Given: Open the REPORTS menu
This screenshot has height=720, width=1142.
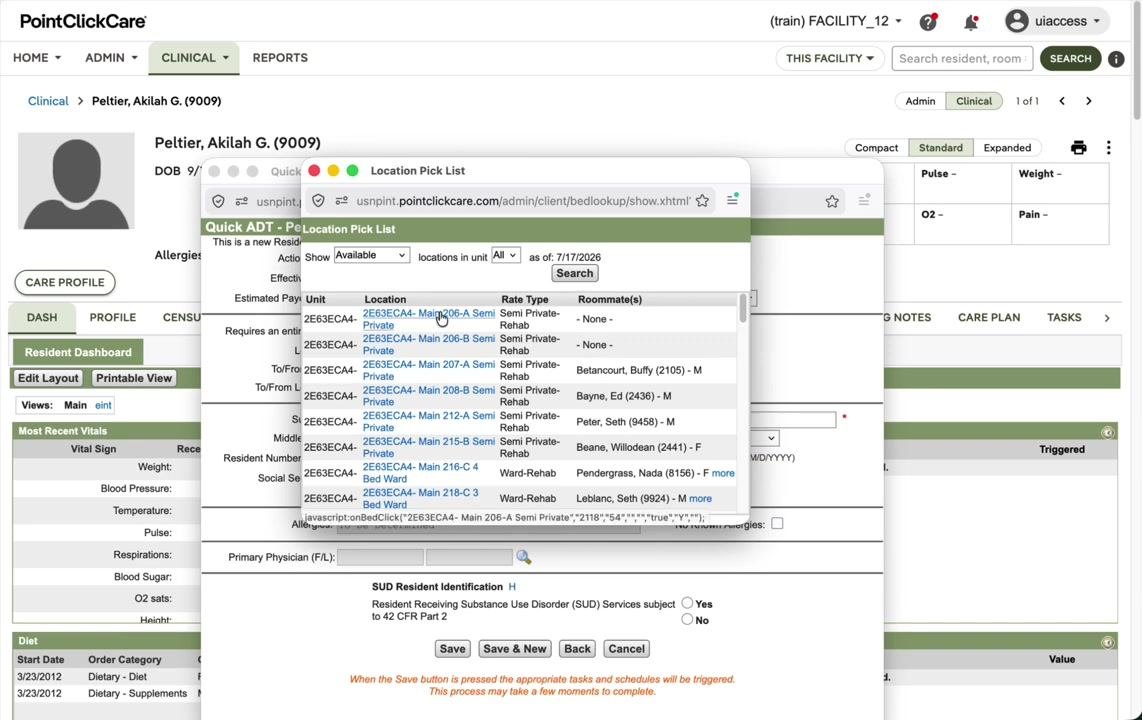Looking at the screenshot, I should (x=280, y=58).
